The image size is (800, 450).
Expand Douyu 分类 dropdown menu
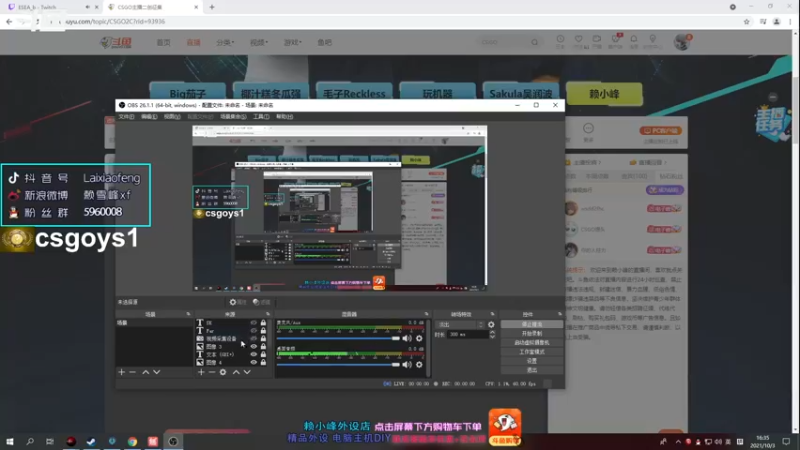click(224, 42)
